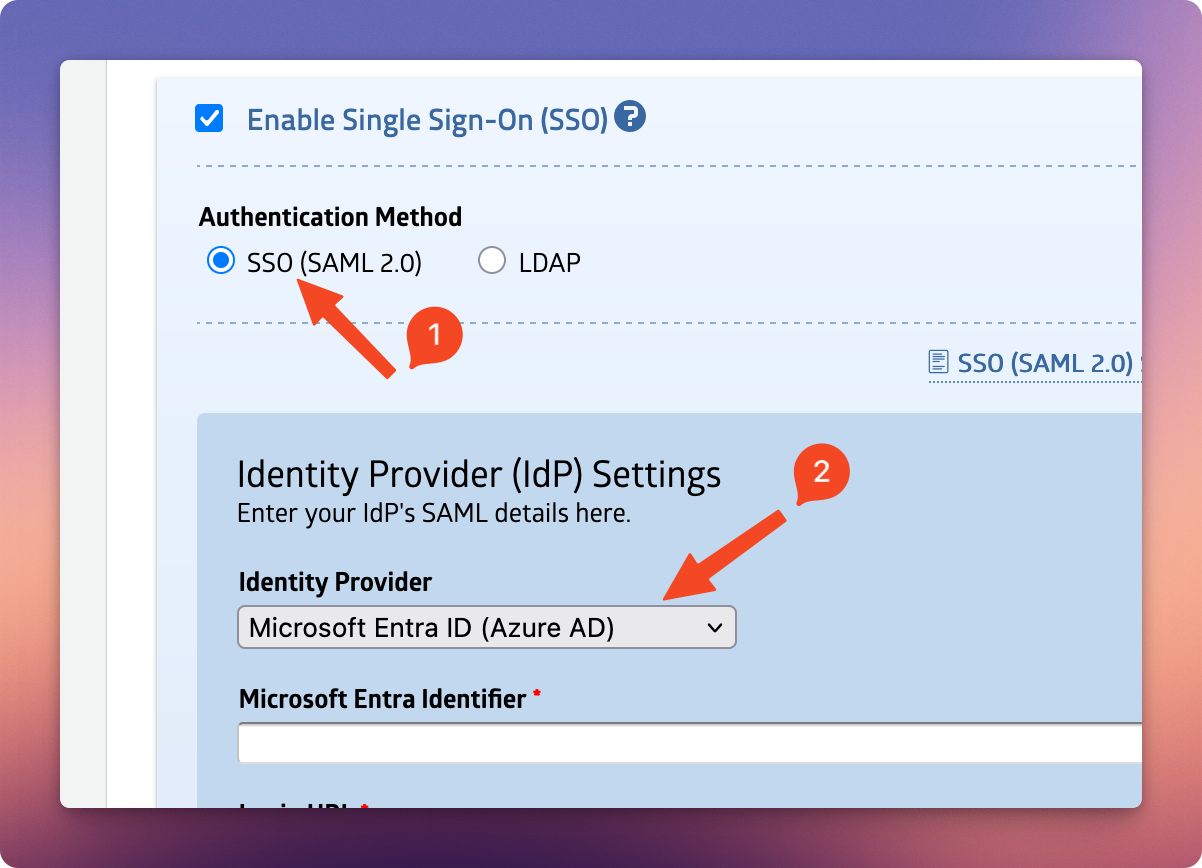1202x868 pixels.
Task: Click the Enable Single Sign-On (SSO) label
Action: click(427, 120)
